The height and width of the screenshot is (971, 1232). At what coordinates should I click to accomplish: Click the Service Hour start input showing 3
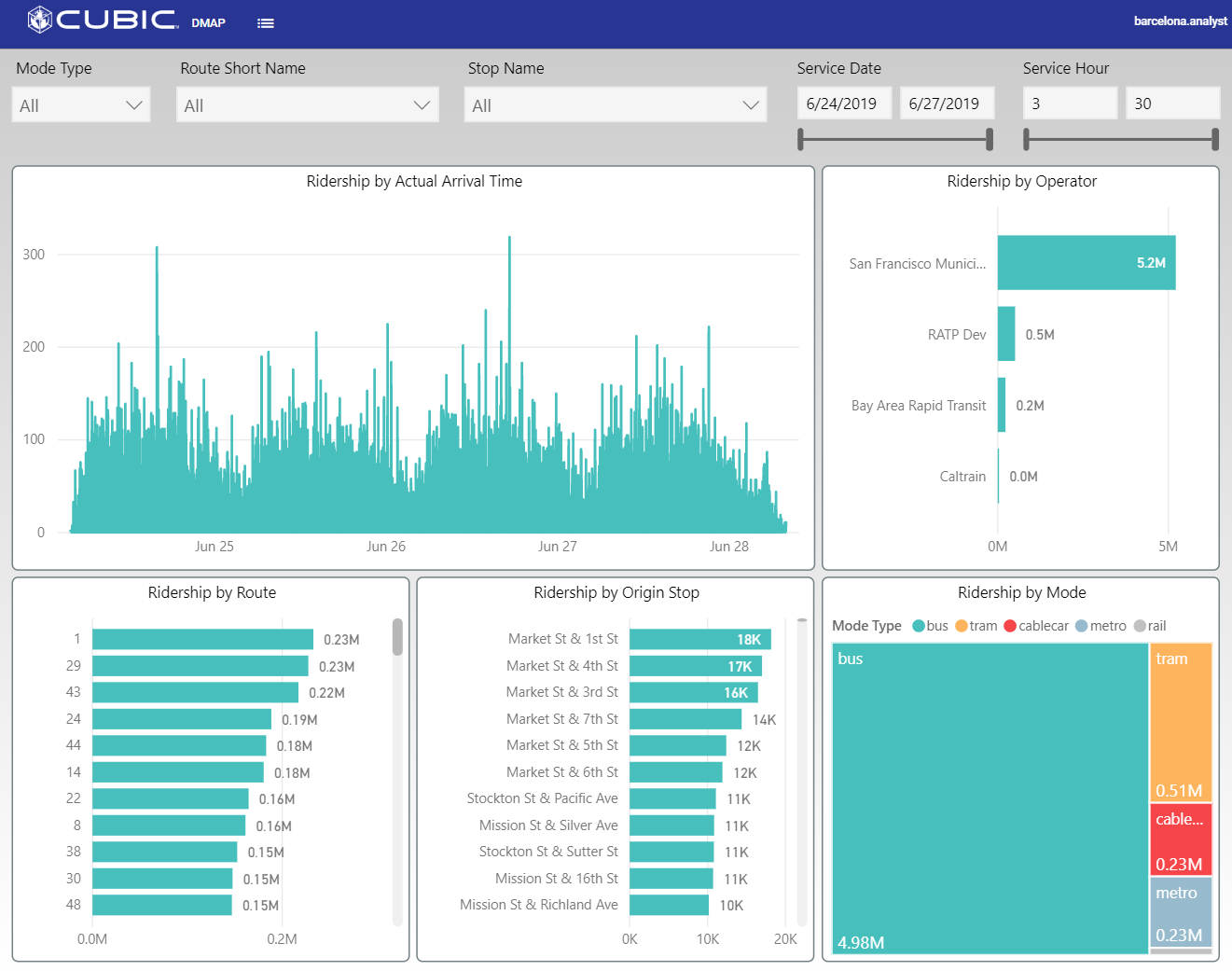point(1070,103)
